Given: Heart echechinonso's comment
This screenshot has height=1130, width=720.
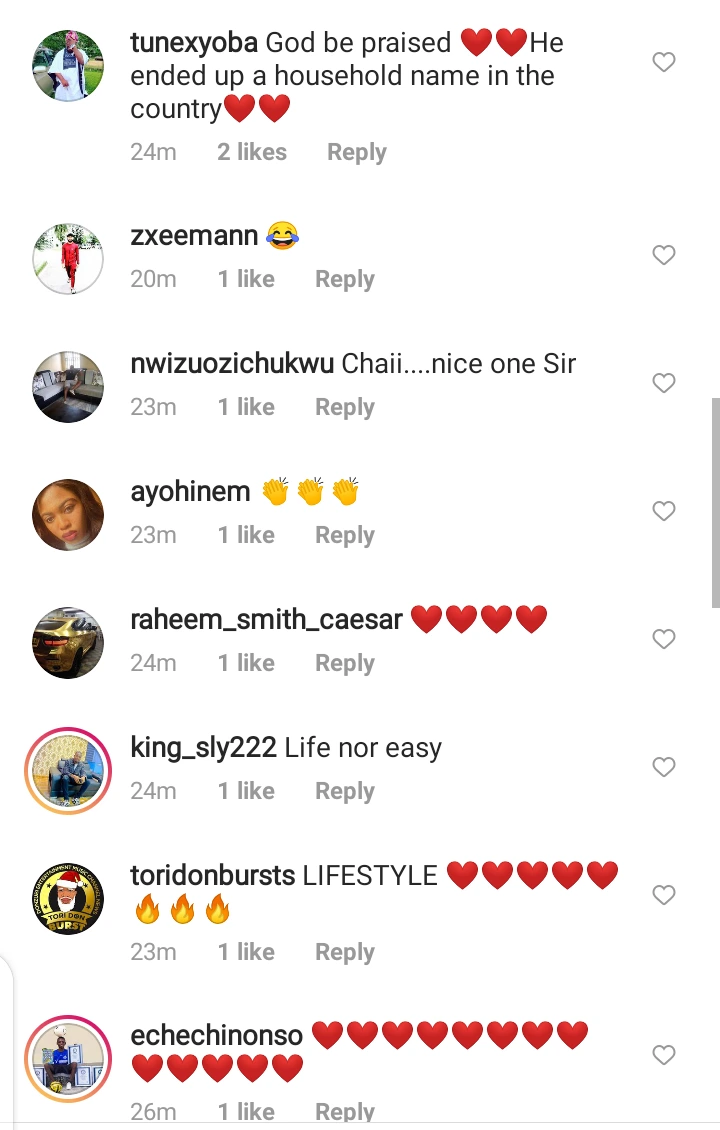Looking at the screenshot, I should [664, 1055].
